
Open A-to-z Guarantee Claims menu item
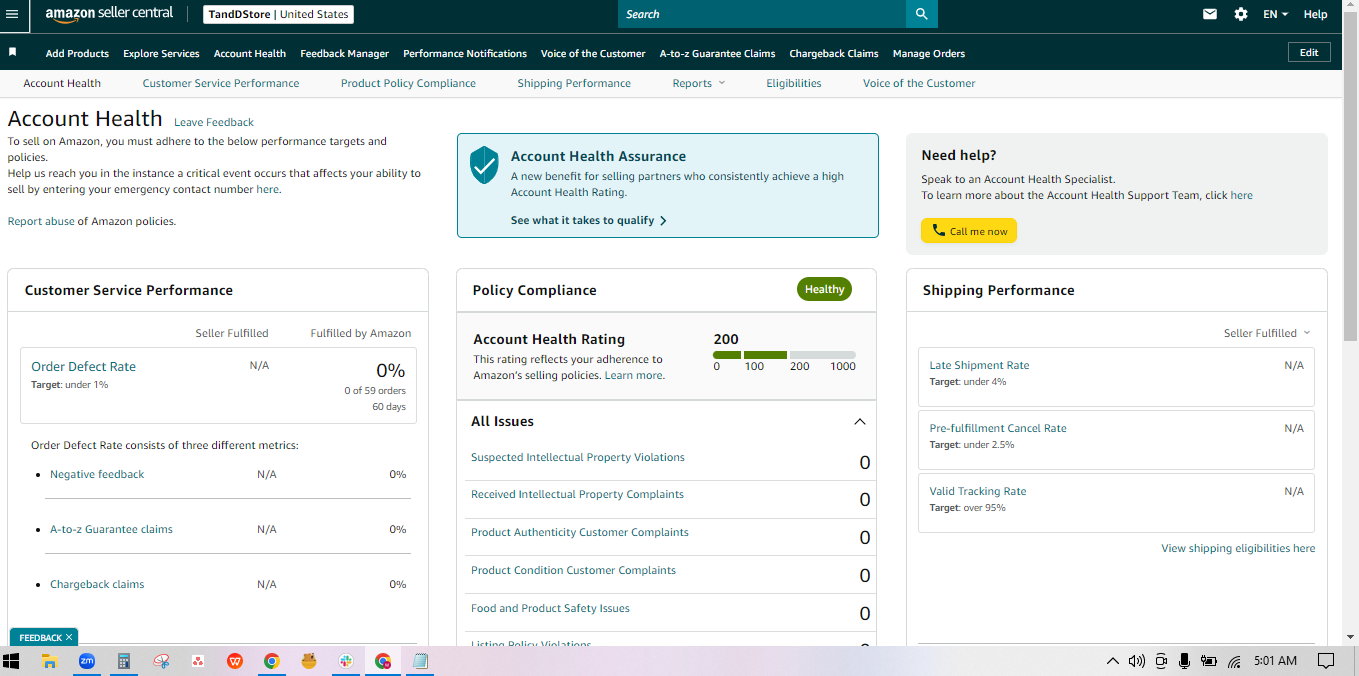click(x=717, y=53)
